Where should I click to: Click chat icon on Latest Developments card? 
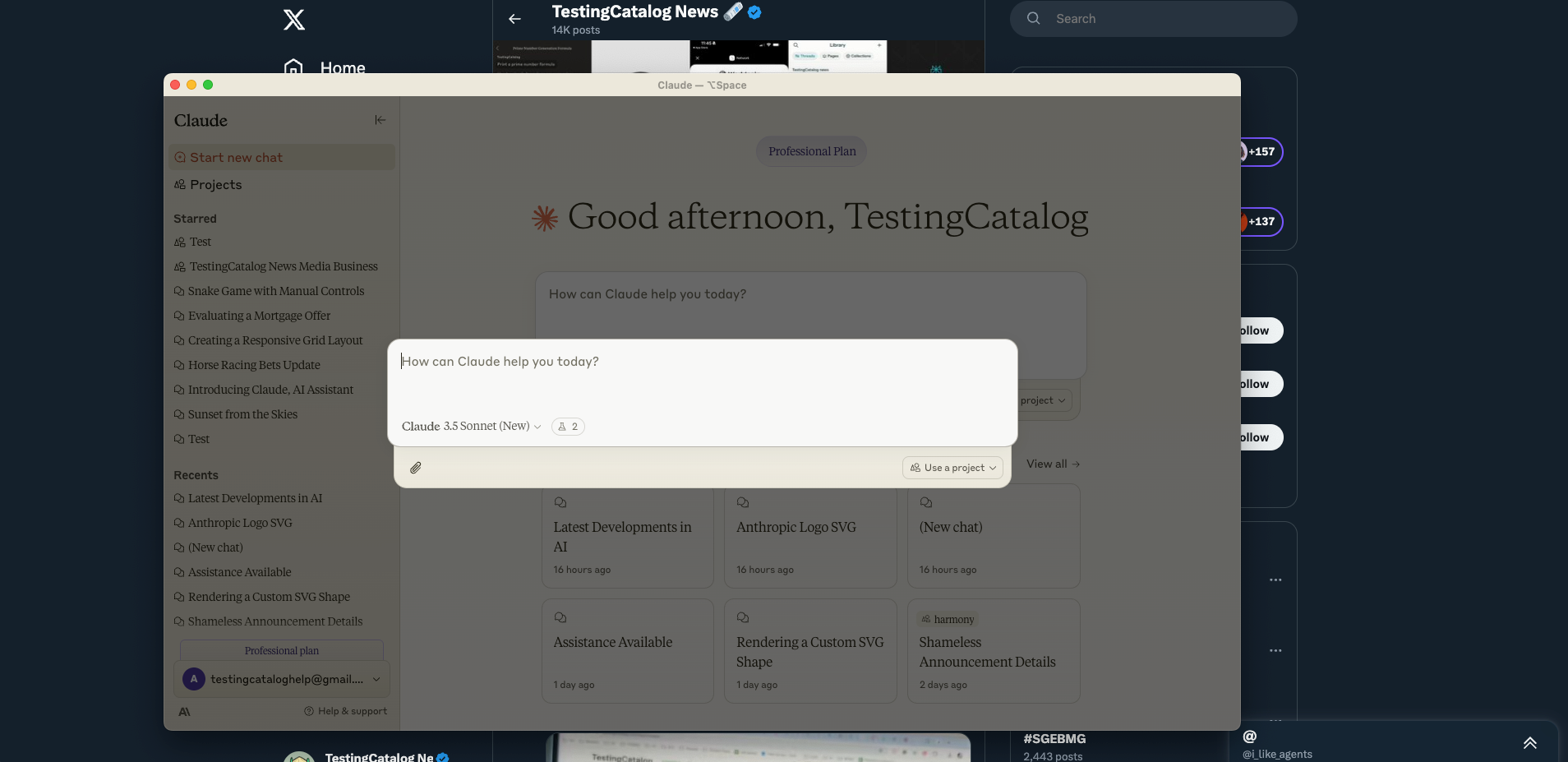pos(560,502)
